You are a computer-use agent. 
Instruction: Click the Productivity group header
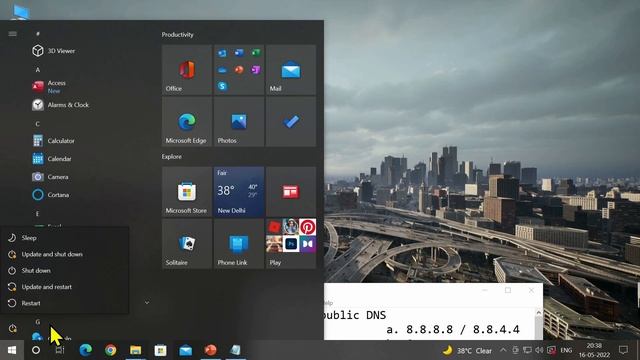(x=178, y=35)
